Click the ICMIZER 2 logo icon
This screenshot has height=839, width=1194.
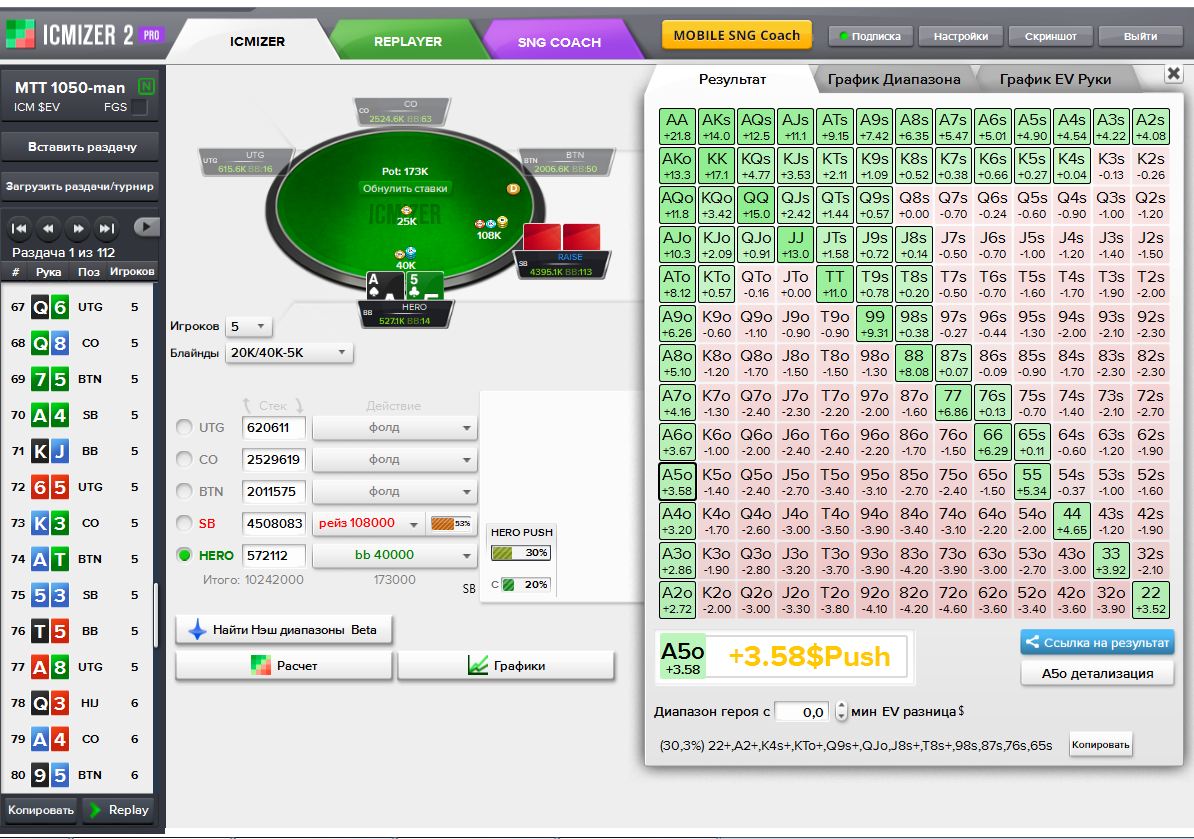click(21, 34)
